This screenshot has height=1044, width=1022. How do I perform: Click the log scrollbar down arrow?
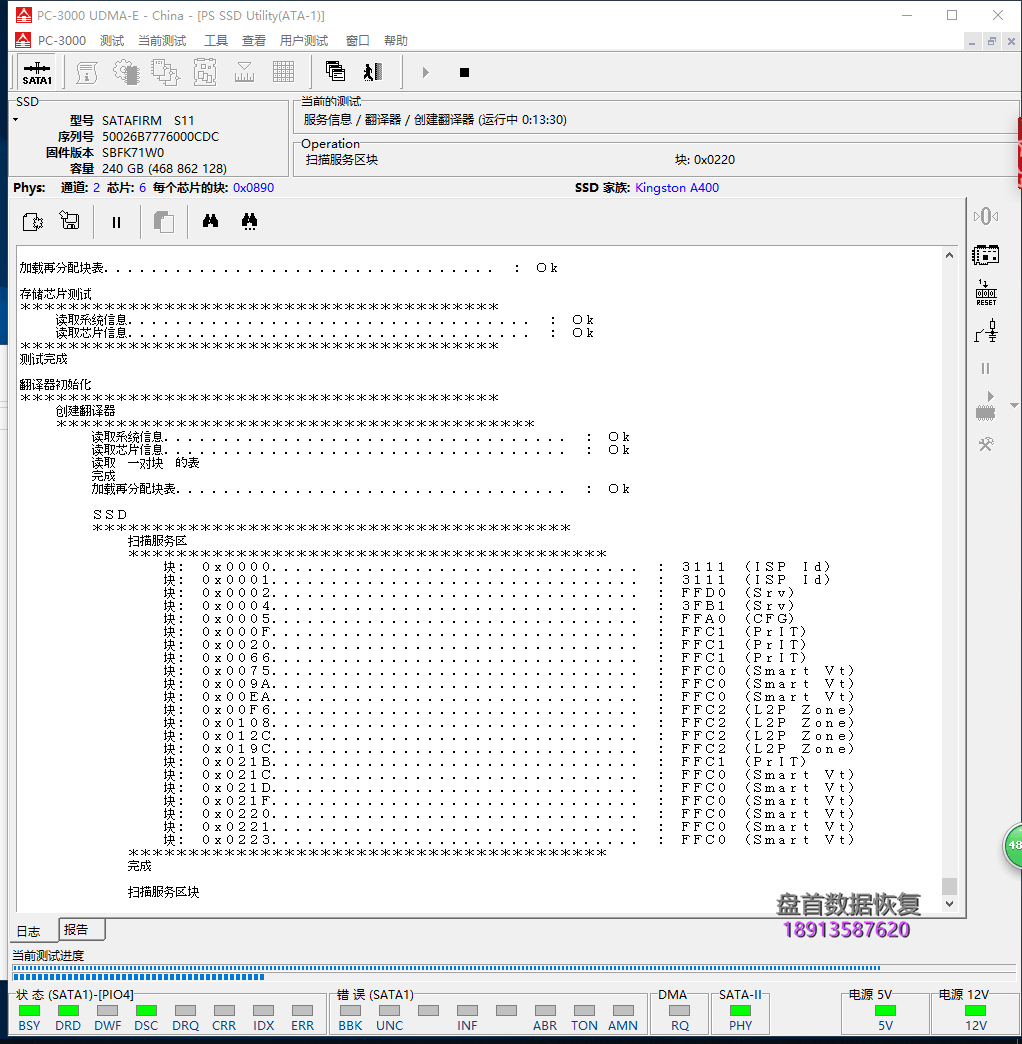[x=949, y=904]
